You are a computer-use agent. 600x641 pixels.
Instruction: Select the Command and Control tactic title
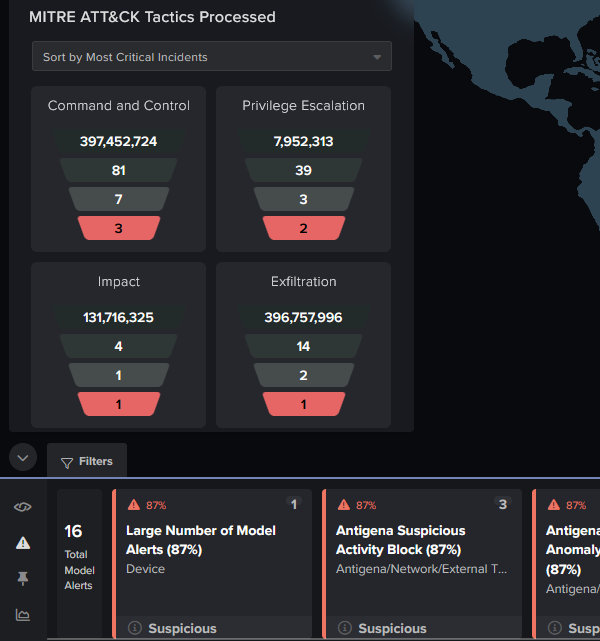(119, 105)
